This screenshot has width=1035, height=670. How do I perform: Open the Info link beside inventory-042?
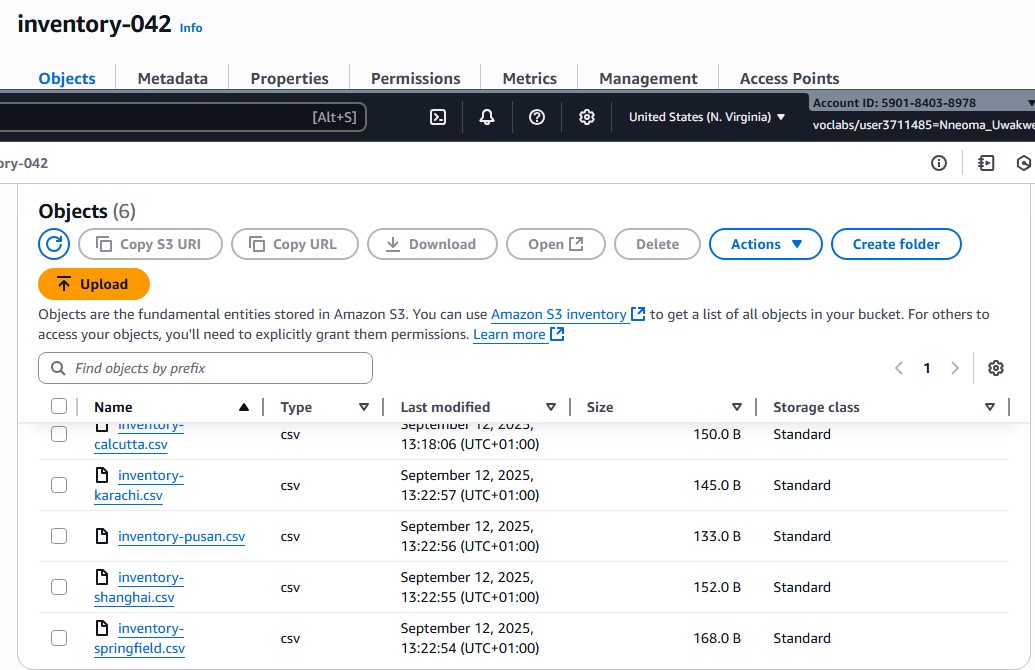pyautogui.click(x=191, y=28)
